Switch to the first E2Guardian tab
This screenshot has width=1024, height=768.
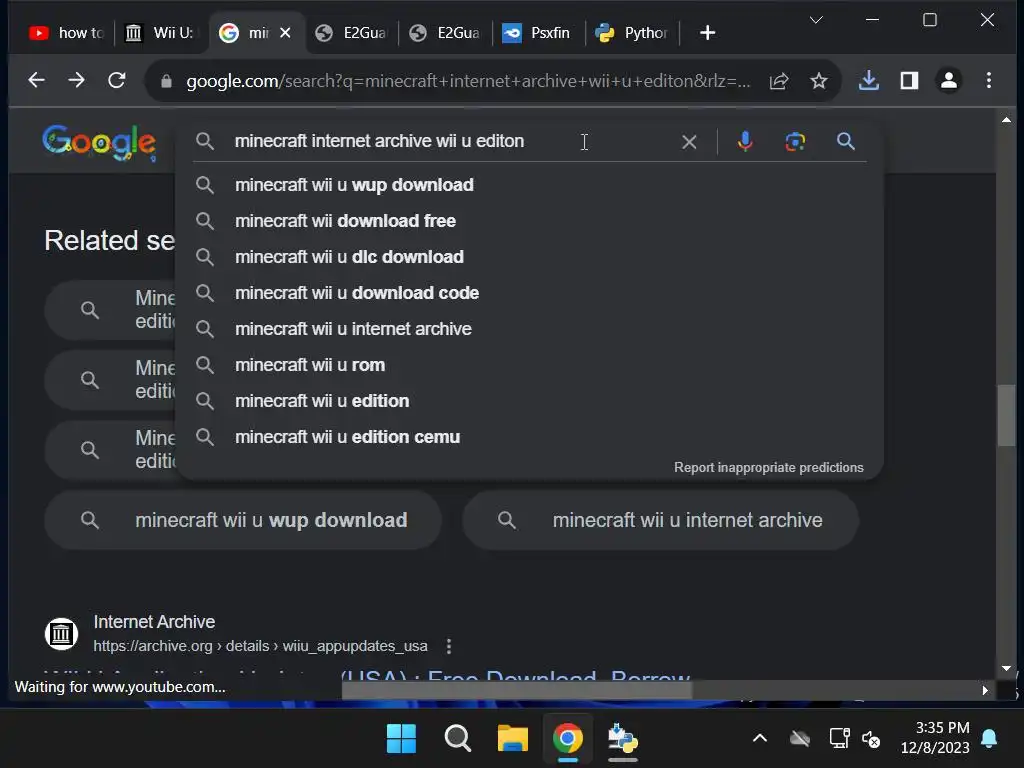coord(351,33)
